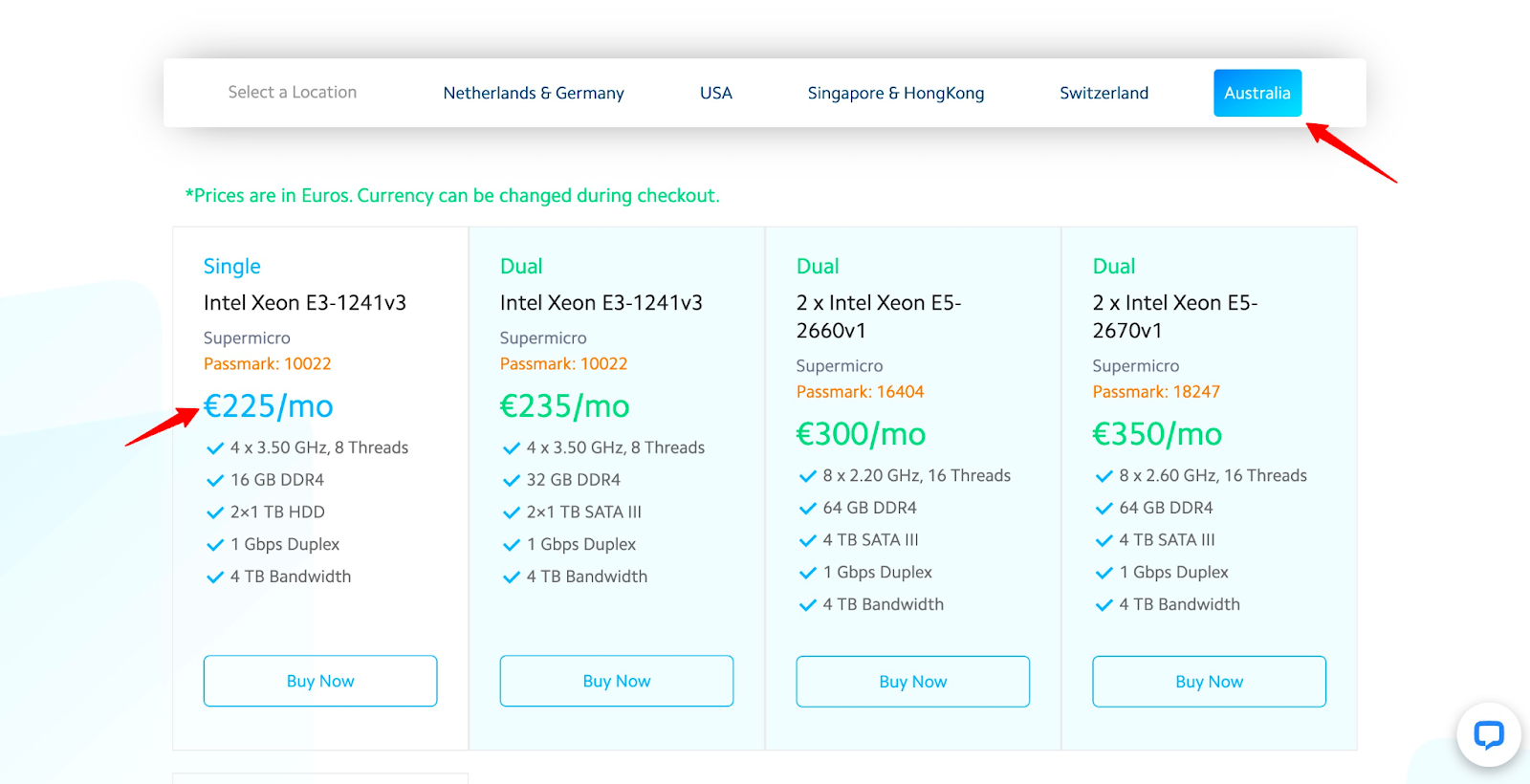Click the Select a Location label
The image size is (1530, 784).
tap(292, 92)
